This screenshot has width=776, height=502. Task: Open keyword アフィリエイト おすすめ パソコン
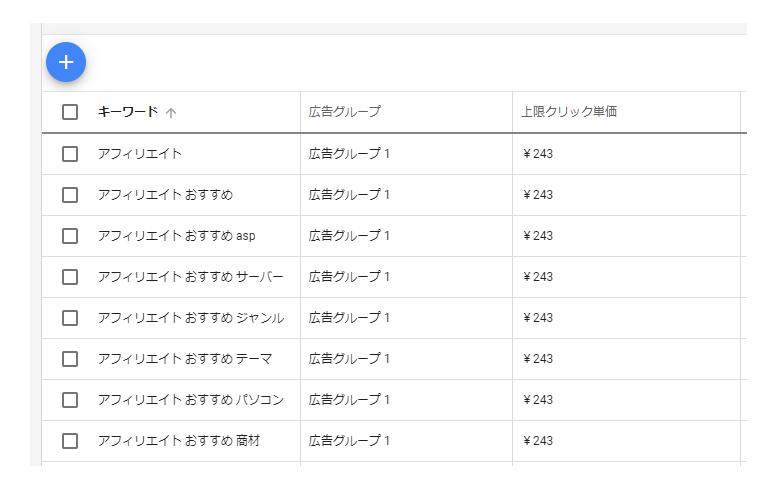(191, 400)
